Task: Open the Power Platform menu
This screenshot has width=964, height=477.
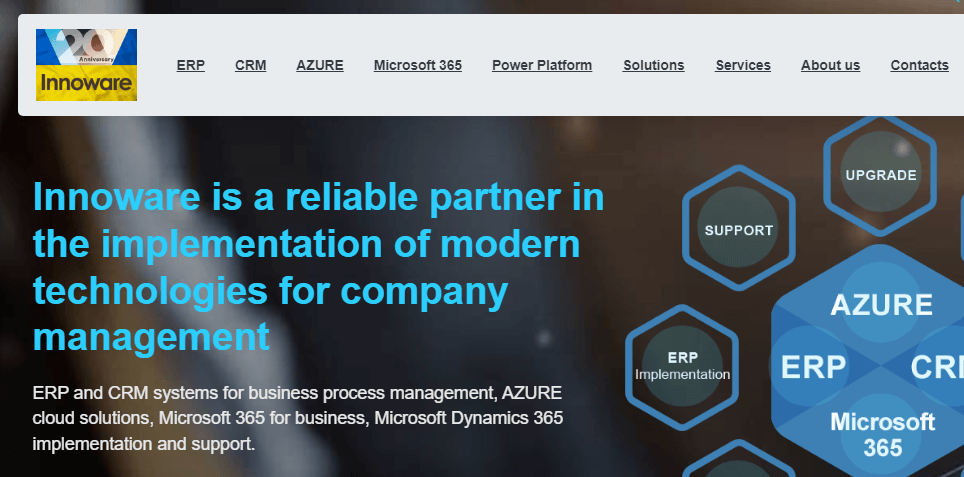Action: tap(542, 65)
